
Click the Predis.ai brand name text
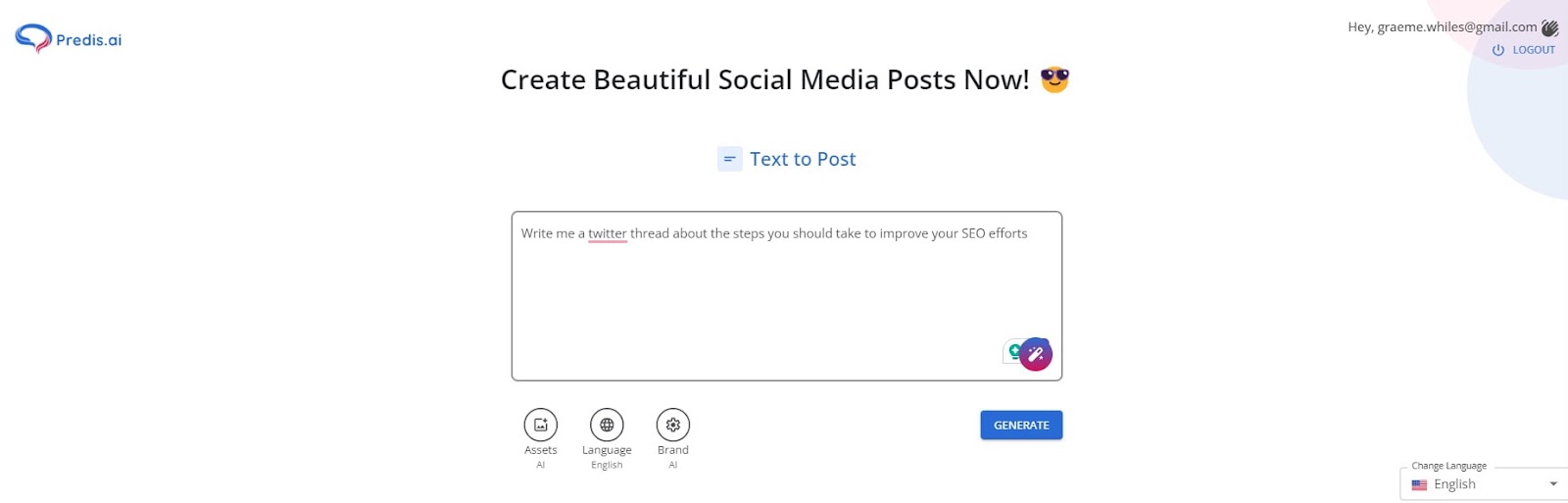click(89, 40)
